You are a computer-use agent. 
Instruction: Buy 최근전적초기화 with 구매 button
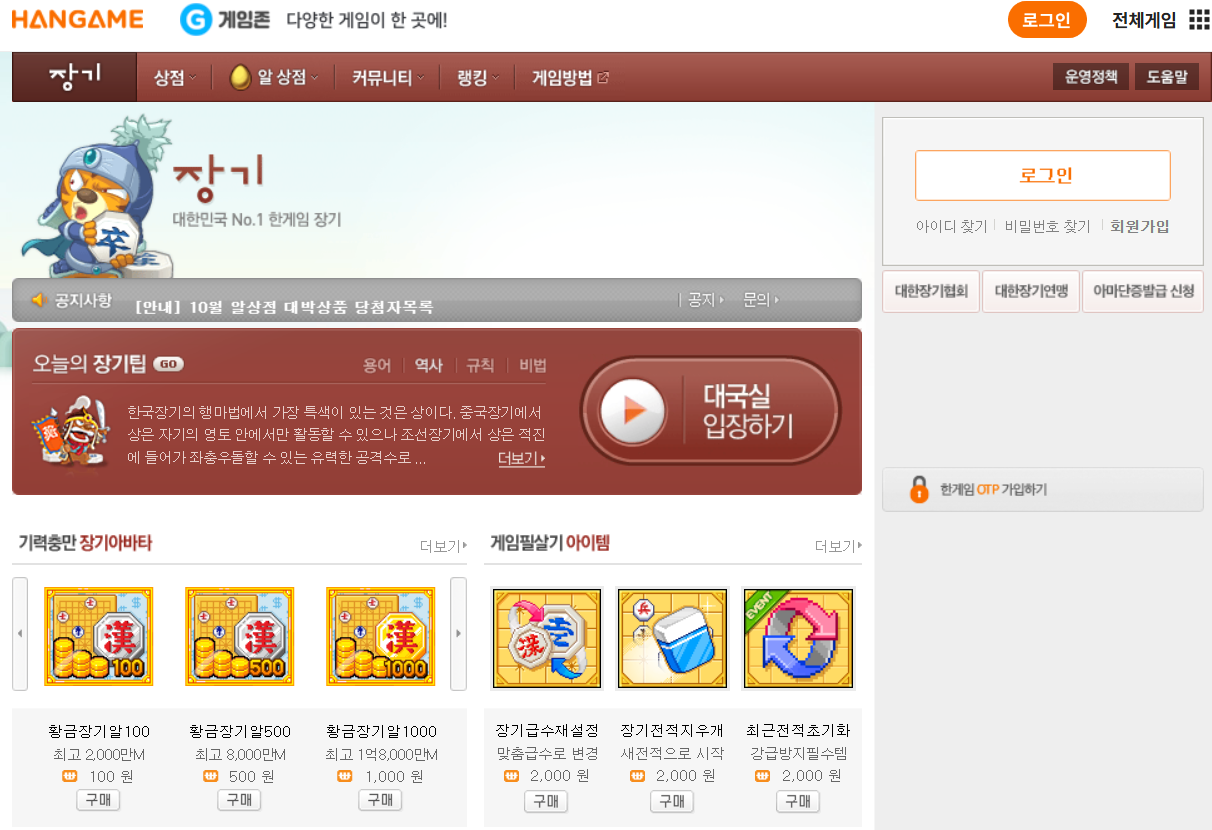click(x=798, y=802)
